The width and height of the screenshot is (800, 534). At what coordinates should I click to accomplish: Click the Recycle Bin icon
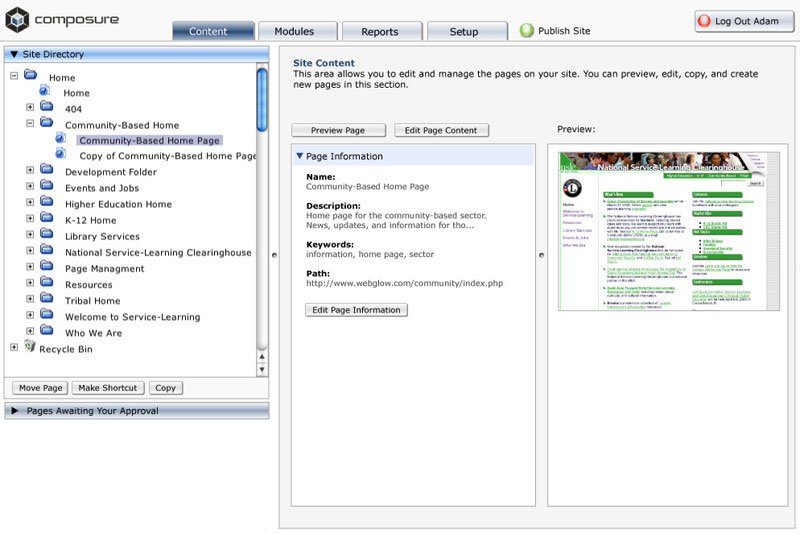[x=29, y=347]
